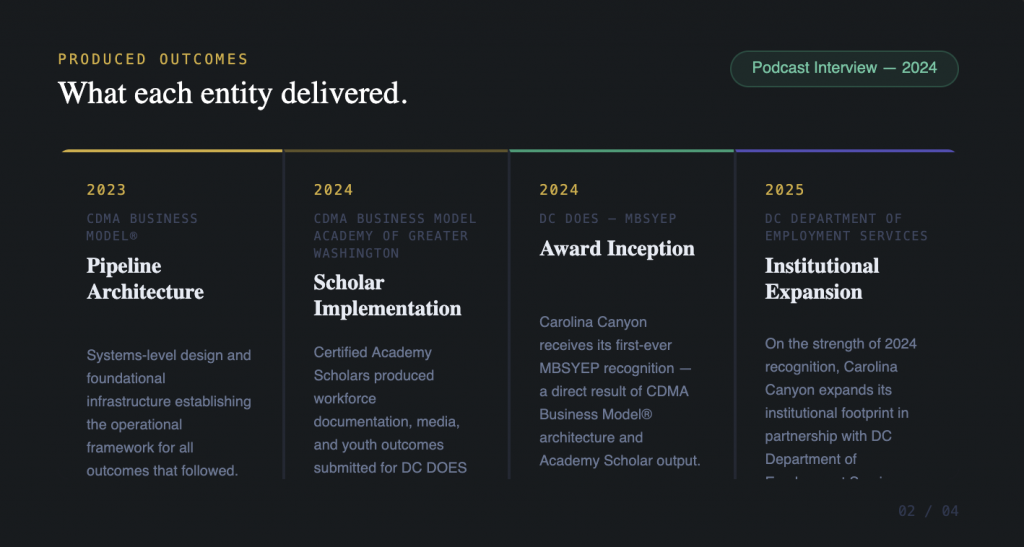Open the Award Inception card title
This screenshot has height=547, width=1024.
617,249
